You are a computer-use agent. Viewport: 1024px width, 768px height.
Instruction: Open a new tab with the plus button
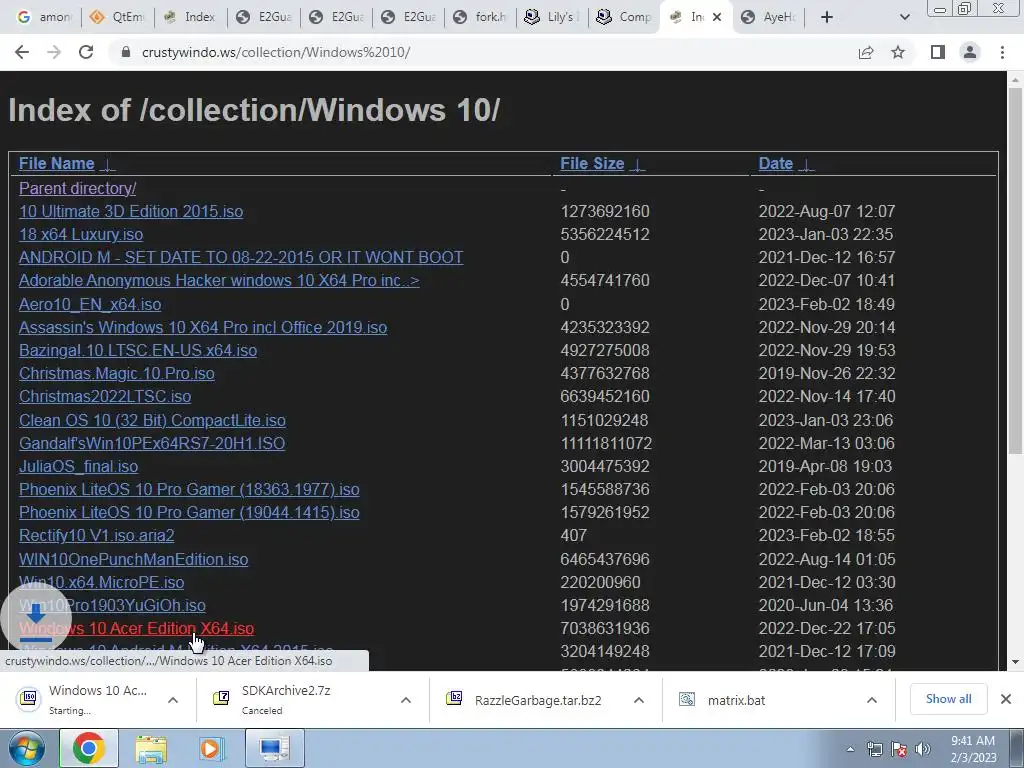point(827,17)
